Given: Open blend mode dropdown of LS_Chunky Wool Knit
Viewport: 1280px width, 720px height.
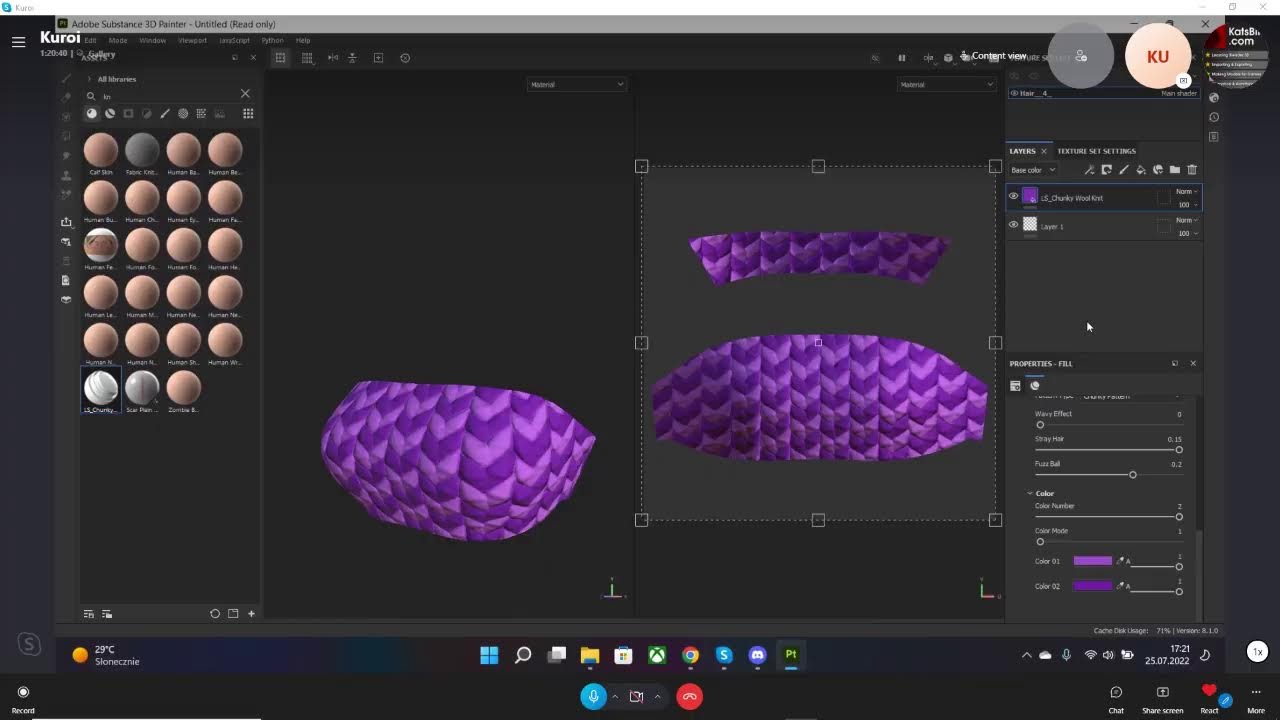Looking at the screenshot, I should 1187,191.
